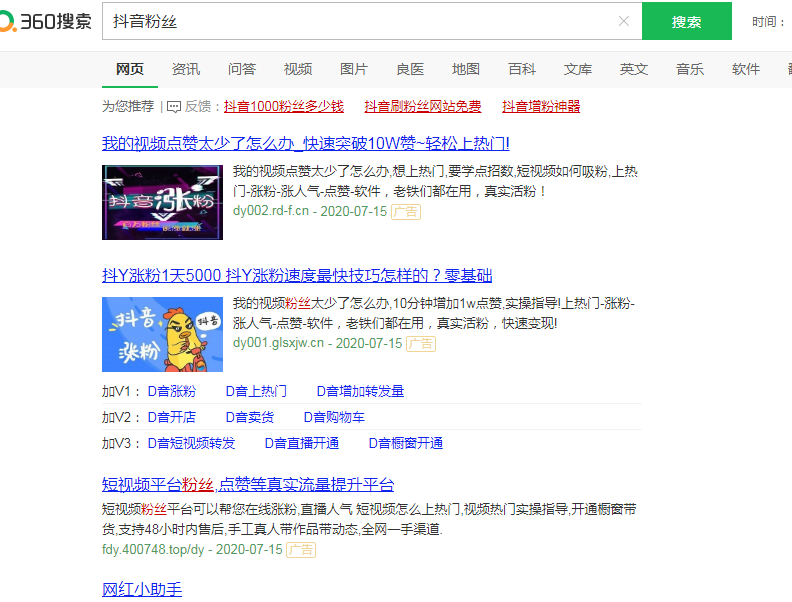
Task: Click snippet text 我的视频粉丝太少了怎么办
Action: point(311,304)
